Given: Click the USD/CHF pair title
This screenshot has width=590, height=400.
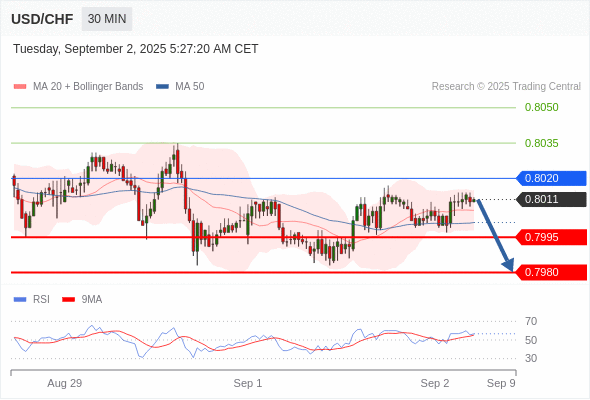Looking at the screenshot, I should (42, 19).
